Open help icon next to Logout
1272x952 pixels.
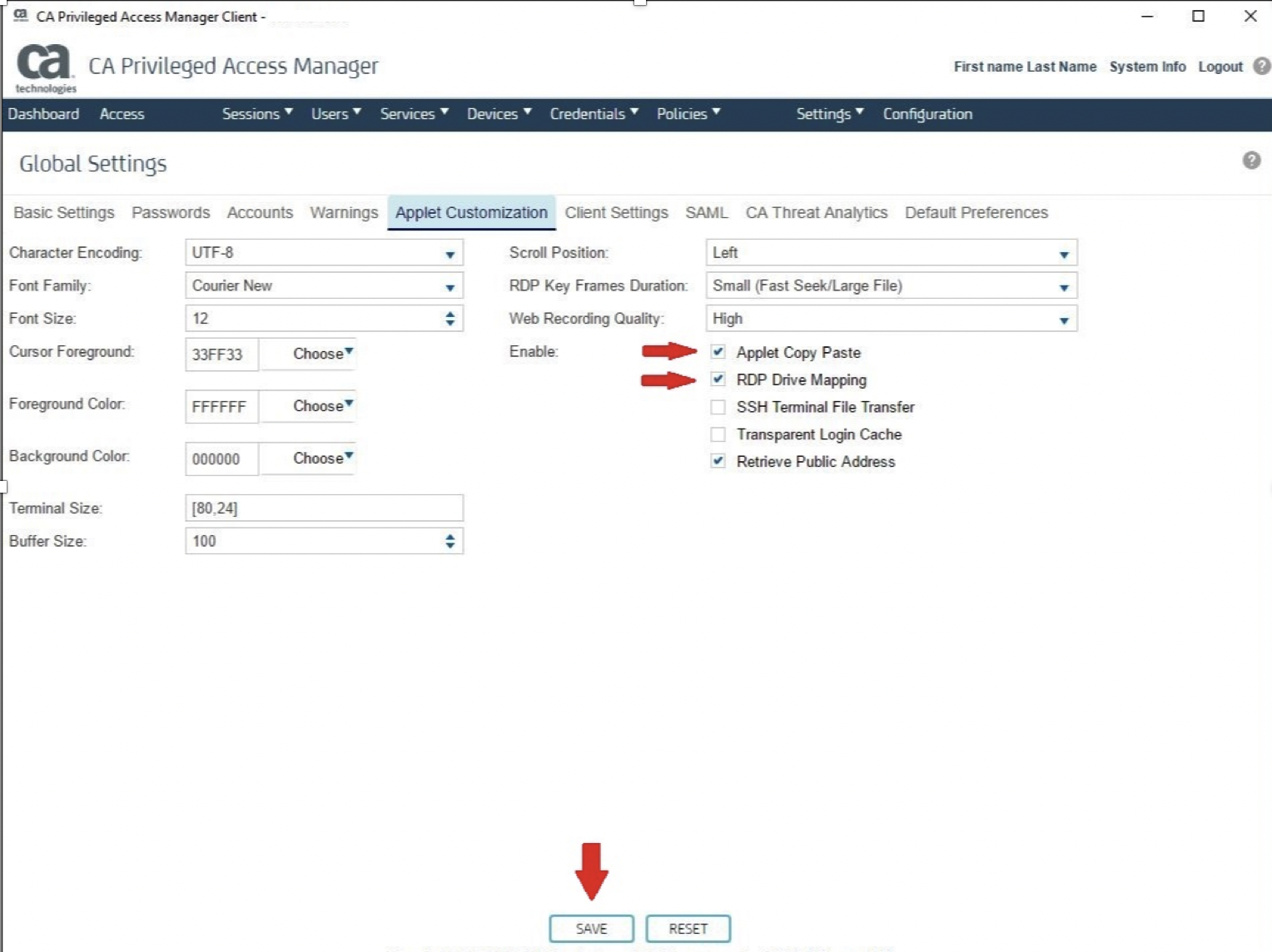click(x=1261, y=67)
